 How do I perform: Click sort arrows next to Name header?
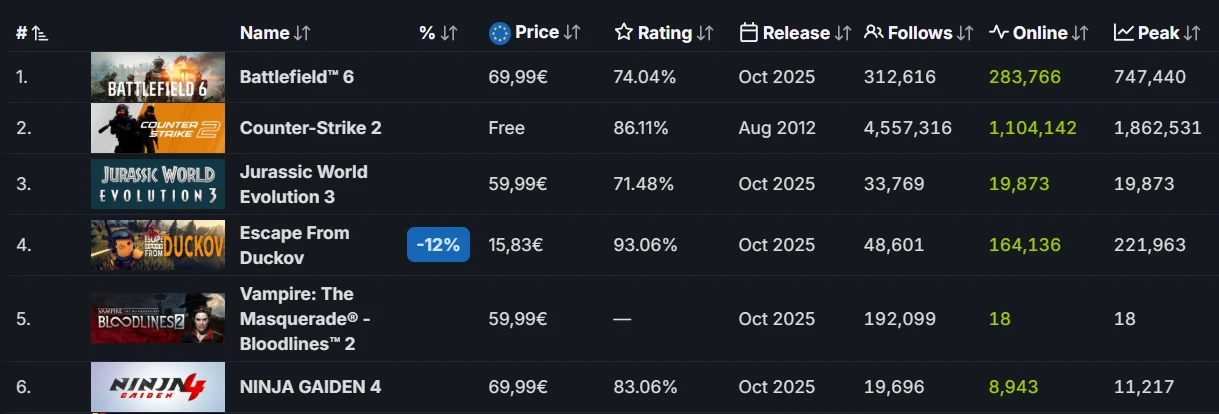[x=303, y=33]
